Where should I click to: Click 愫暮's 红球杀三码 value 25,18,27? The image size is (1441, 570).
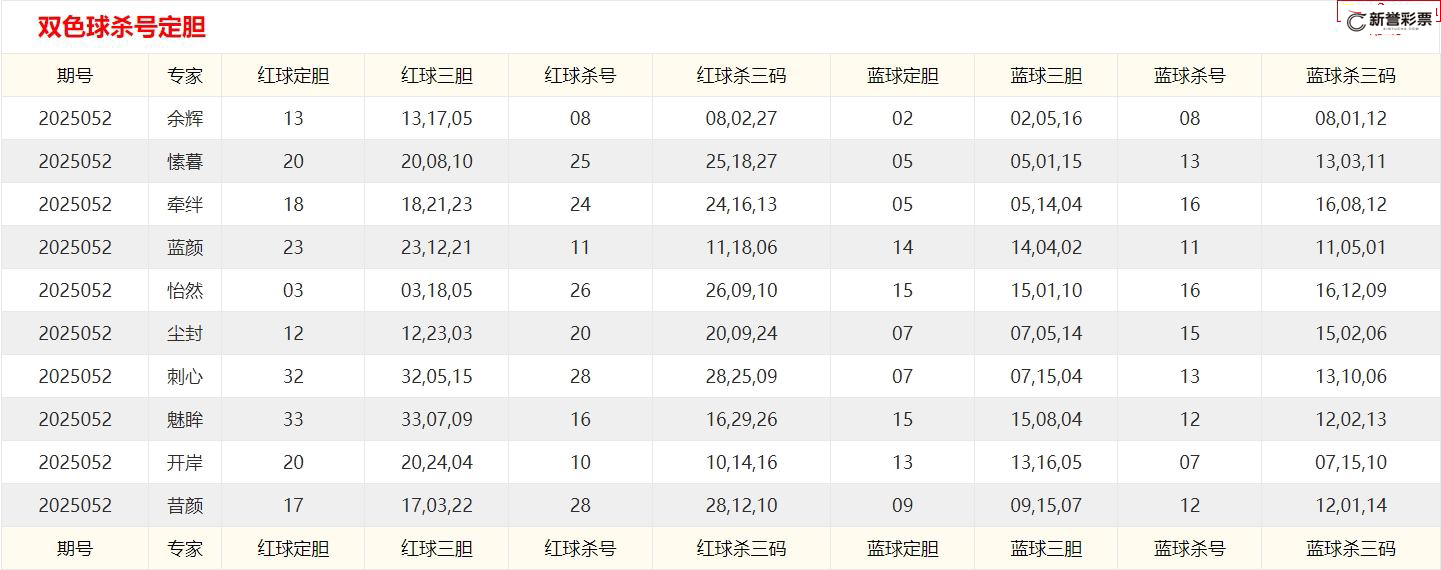[741, 161]
